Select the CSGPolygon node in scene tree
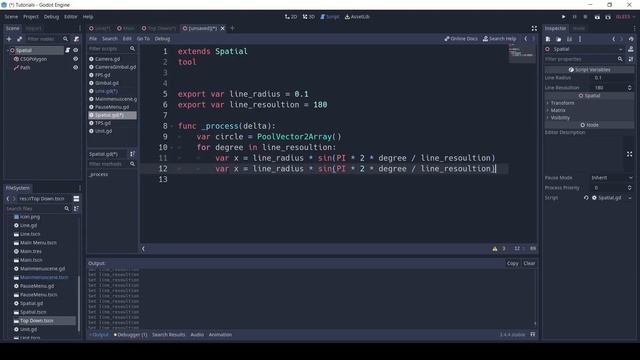 click(33, 59)
